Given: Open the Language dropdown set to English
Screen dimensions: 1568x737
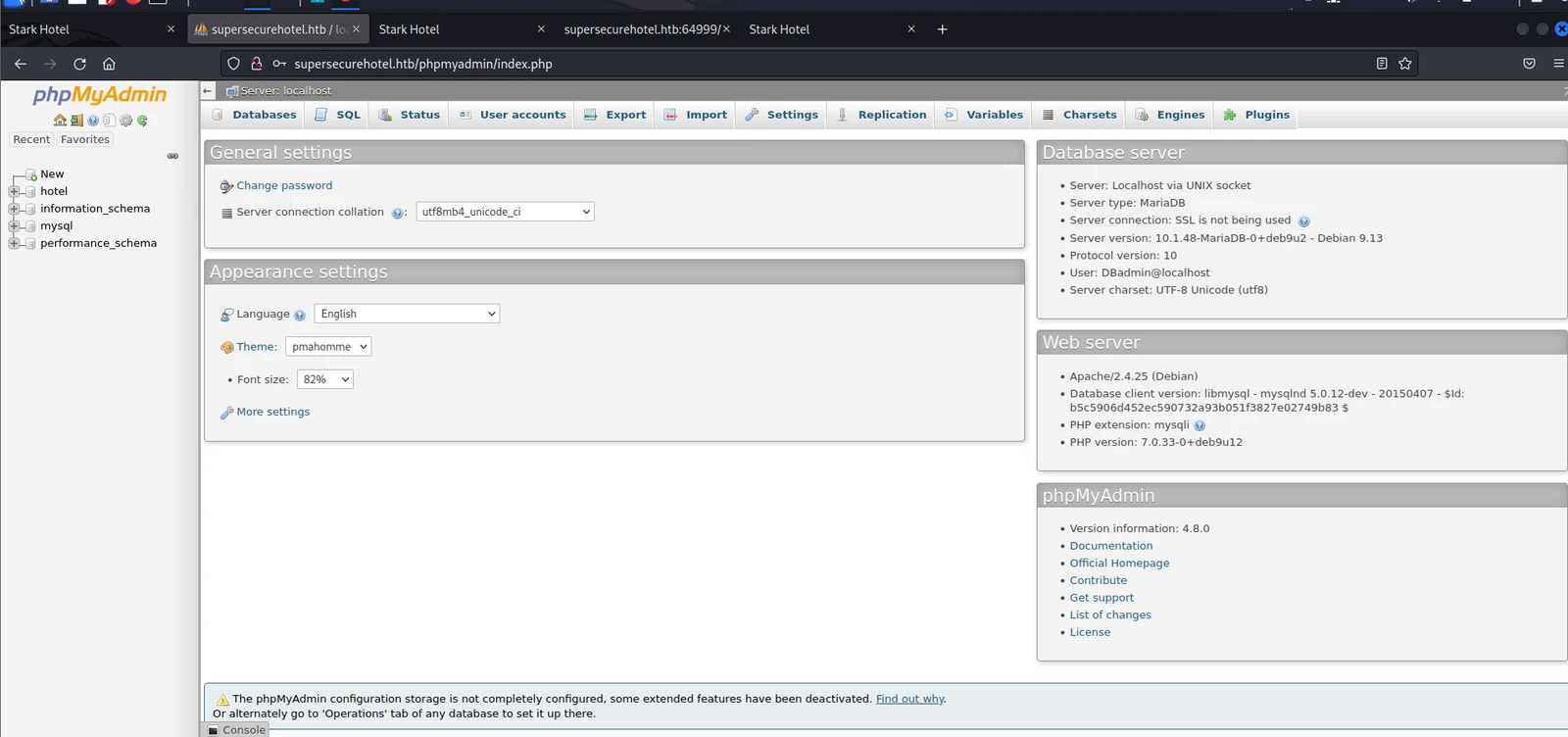Looking at the screenshot, I should [407, 314].
